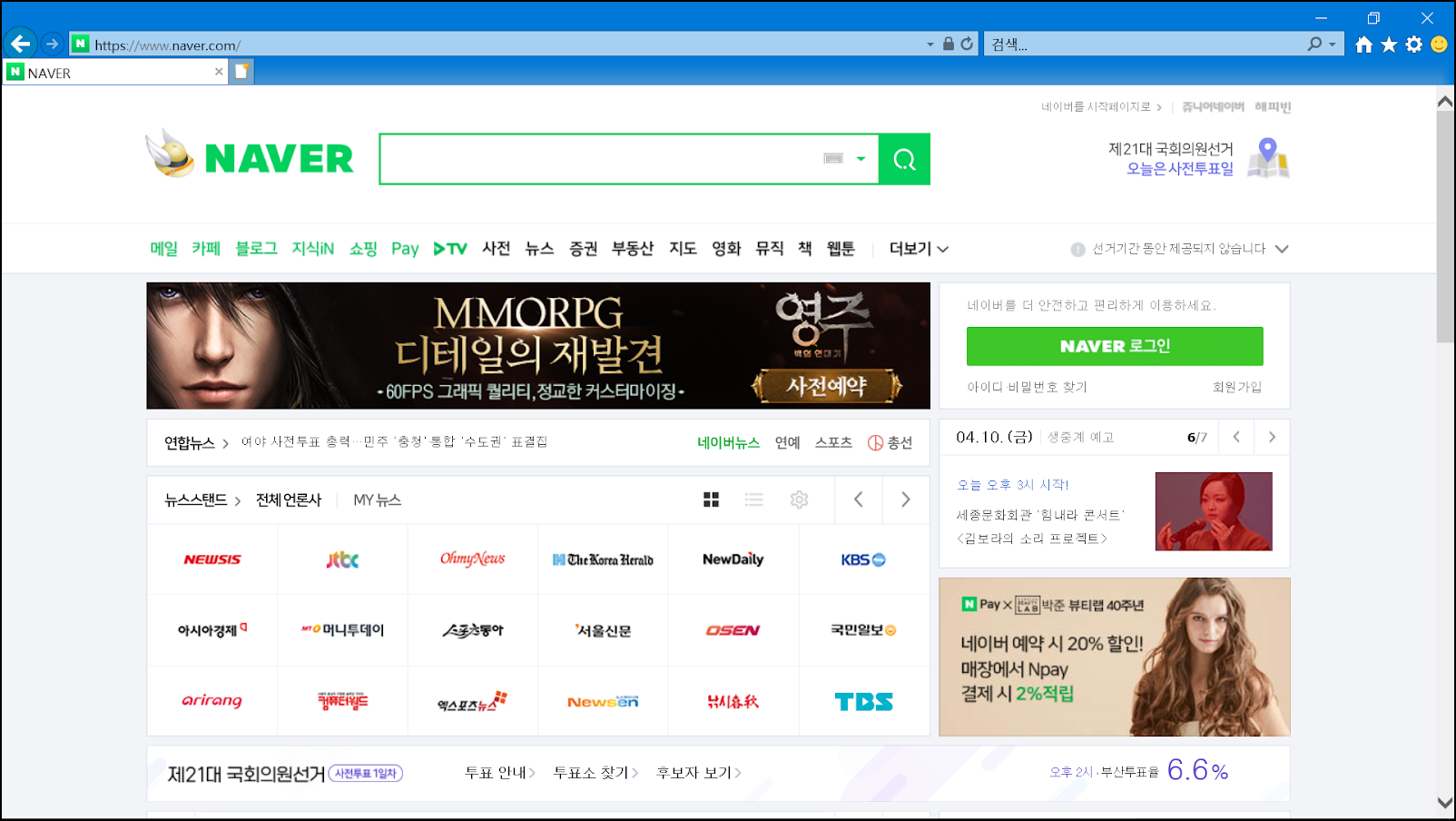Expand browser search provider dropdown
Image resolution: width=1456 pixels, height=821 pixels.
pos(1333,44)
